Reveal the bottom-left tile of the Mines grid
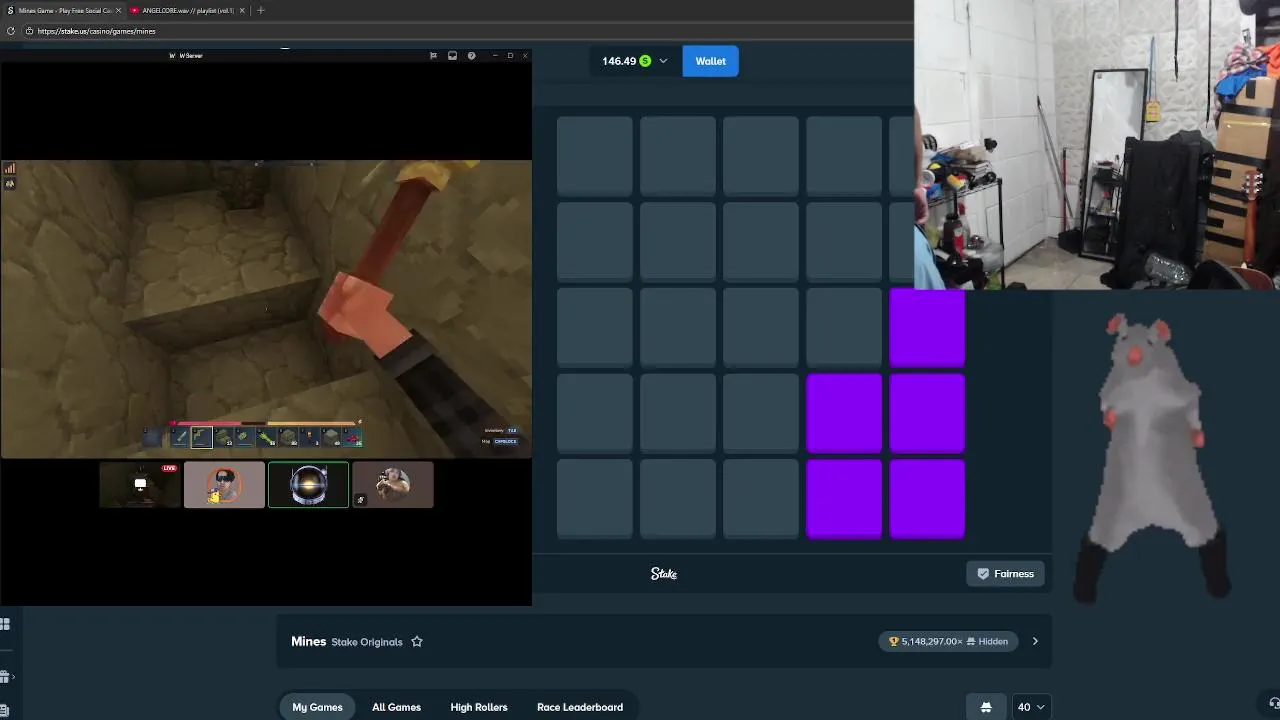 (x=595, y=498)
